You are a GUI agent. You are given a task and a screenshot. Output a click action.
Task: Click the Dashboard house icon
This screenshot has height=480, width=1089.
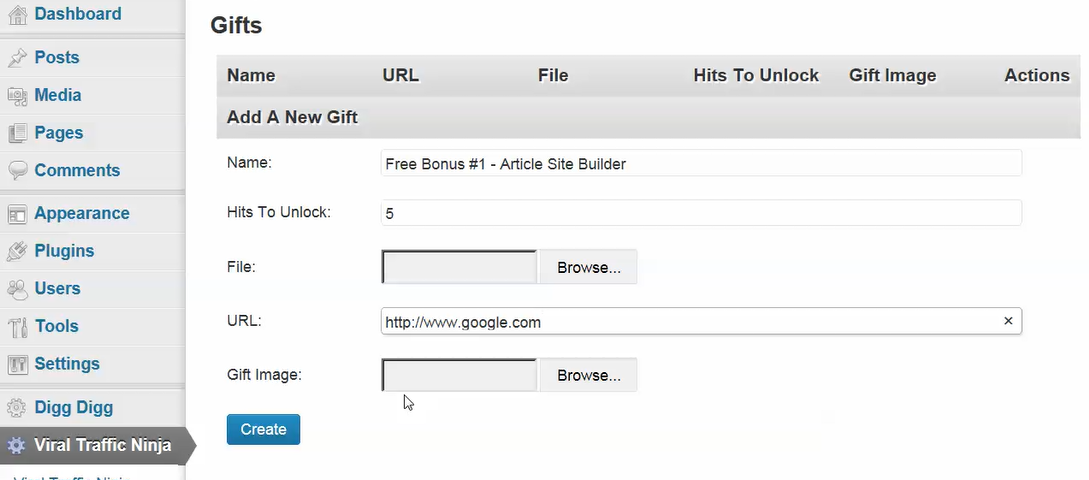point(16,15)
